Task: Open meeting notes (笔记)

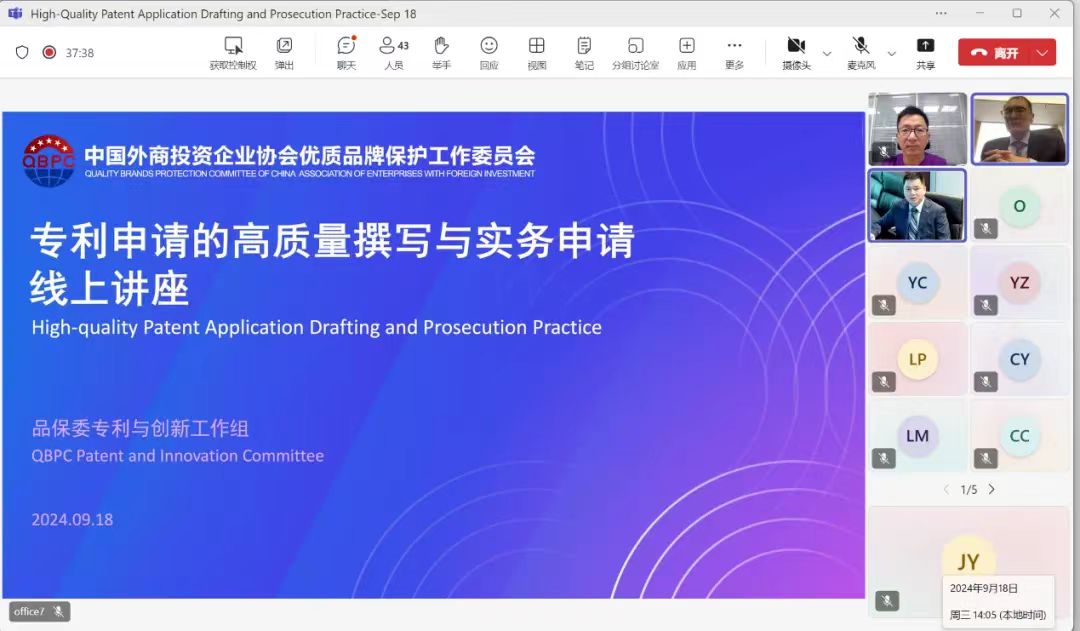Action: point(584,52)
